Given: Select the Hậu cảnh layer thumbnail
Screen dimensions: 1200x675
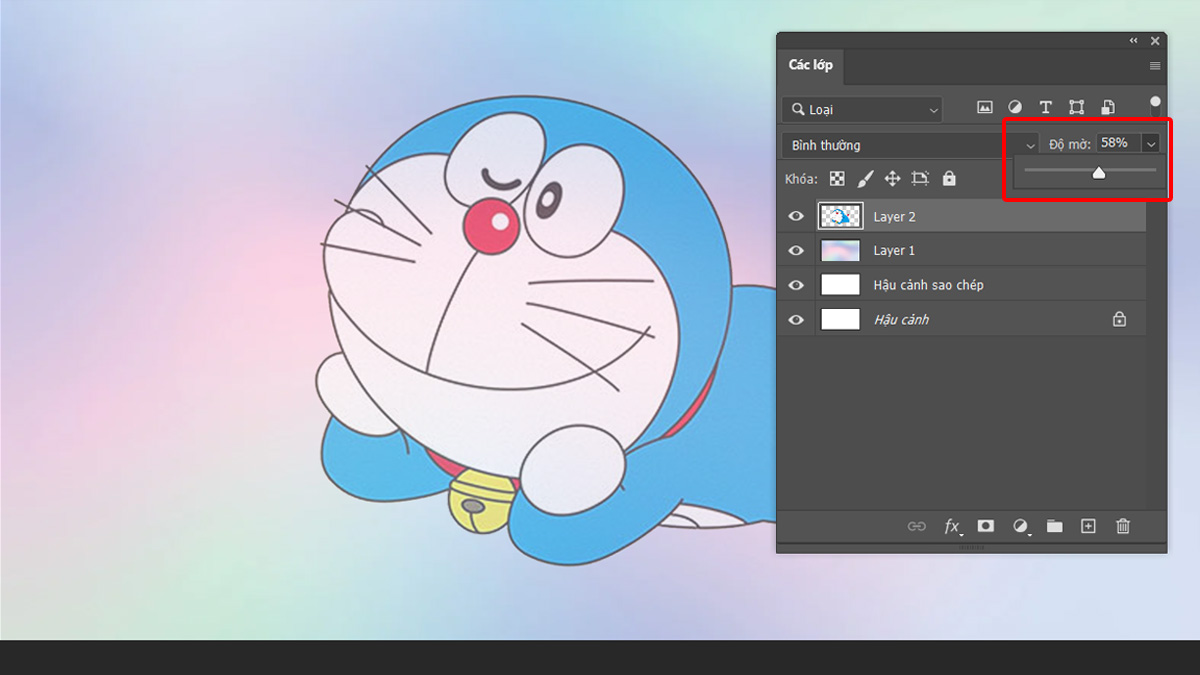Looking at the screenshot, I should click(x=840, y=319).
